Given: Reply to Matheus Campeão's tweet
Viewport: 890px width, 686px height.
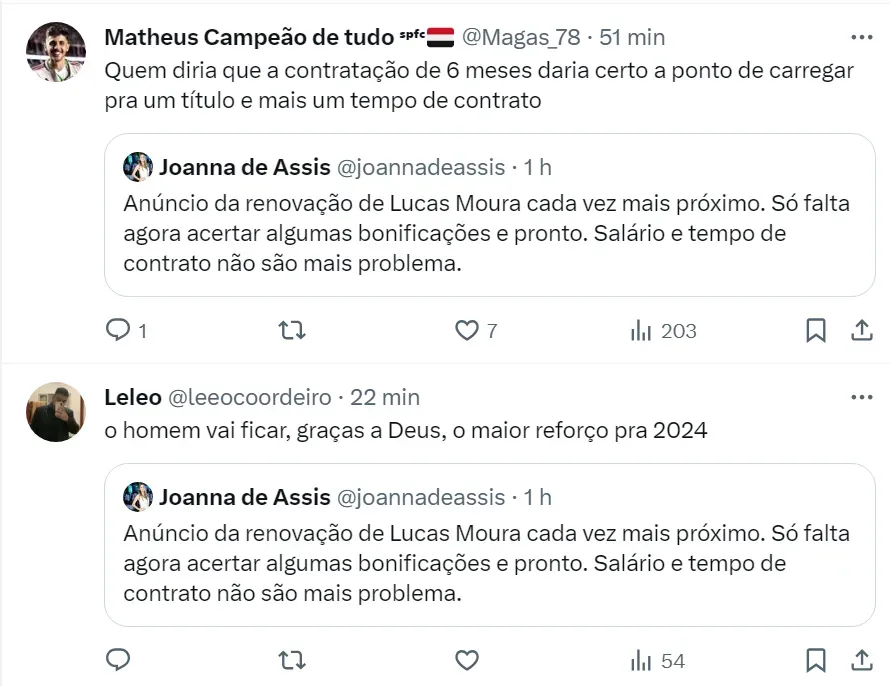Looking at the screenshot, I should point(118,330).
